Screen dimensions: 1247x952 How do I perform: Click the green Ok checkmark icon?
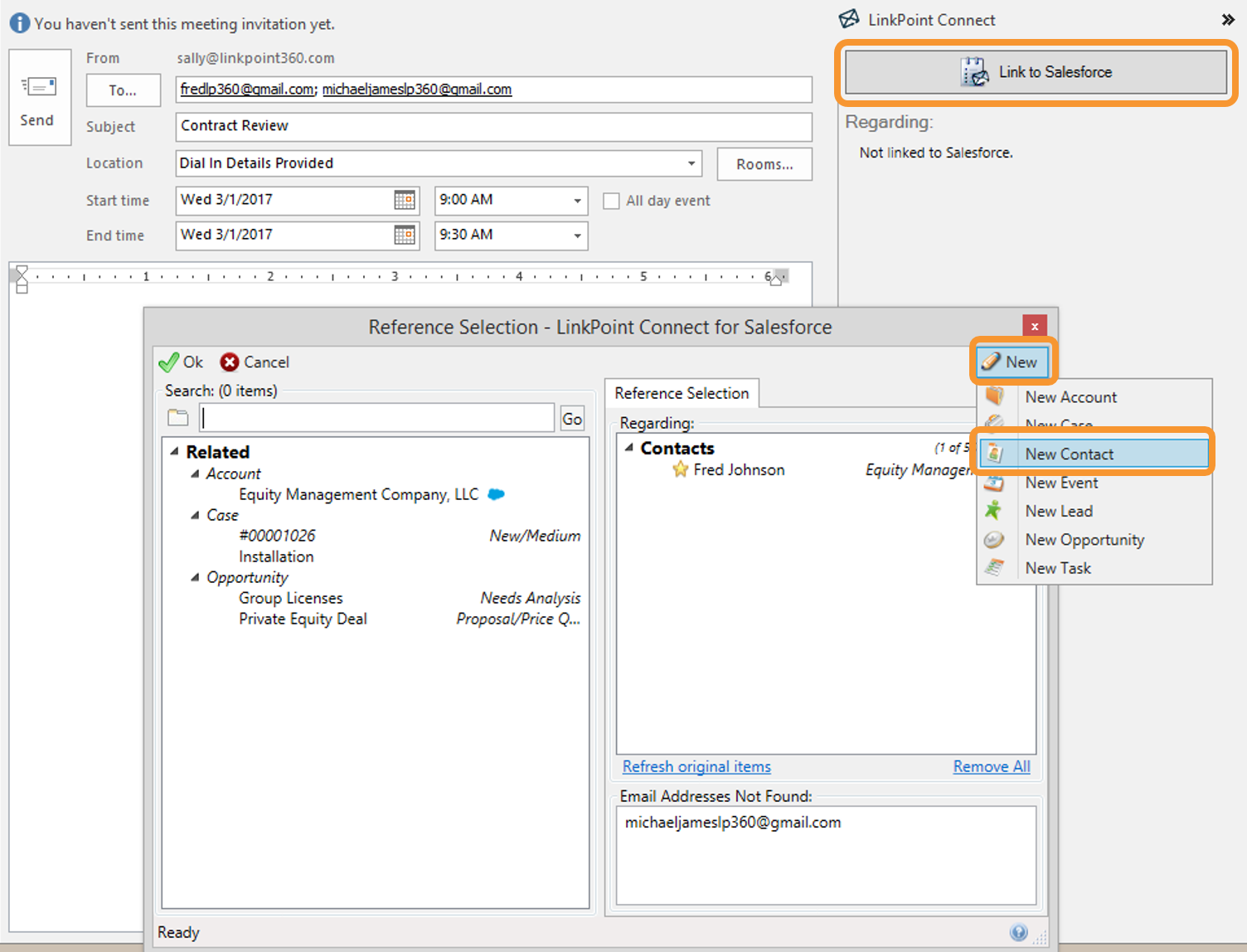168,362
